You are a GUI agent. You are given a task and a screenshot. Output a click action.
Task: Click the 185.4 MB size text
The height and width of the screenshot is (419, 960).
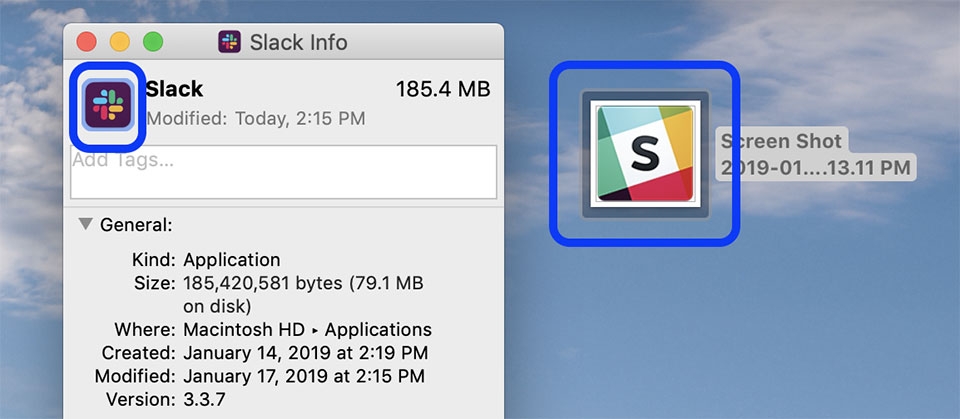coord(443,89)
